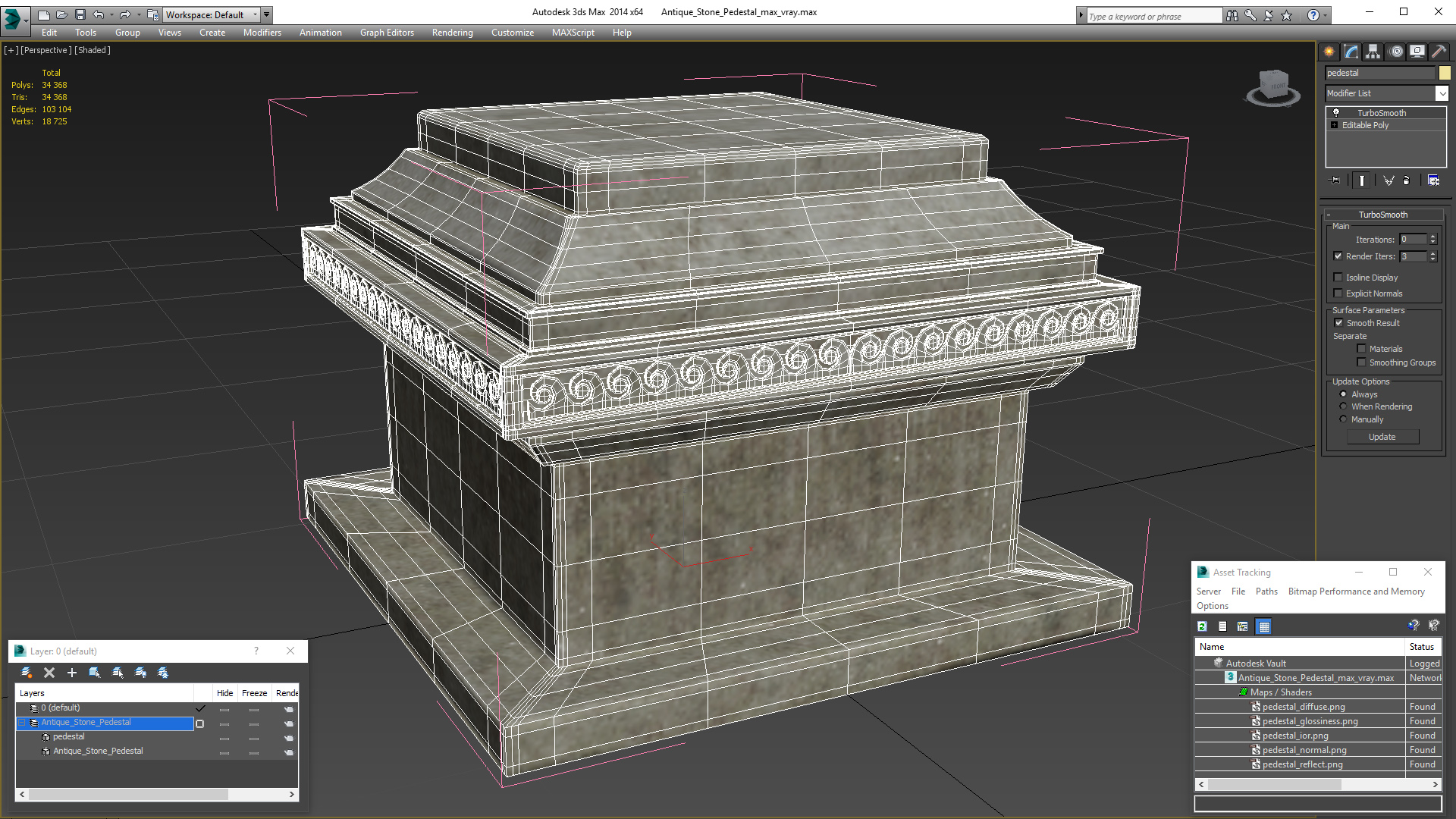Screen dimensions: 1456x819
Task: Open the Hierarchy command panel tab
Action: tap(1373, 52)
